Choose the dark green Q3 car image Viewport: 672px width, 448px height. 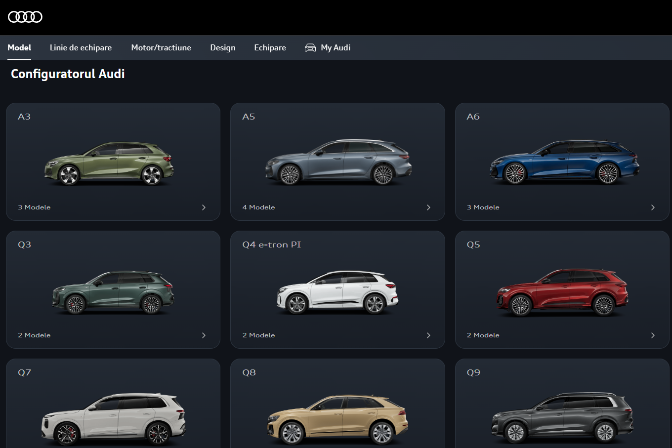click(x=113, y=292)
